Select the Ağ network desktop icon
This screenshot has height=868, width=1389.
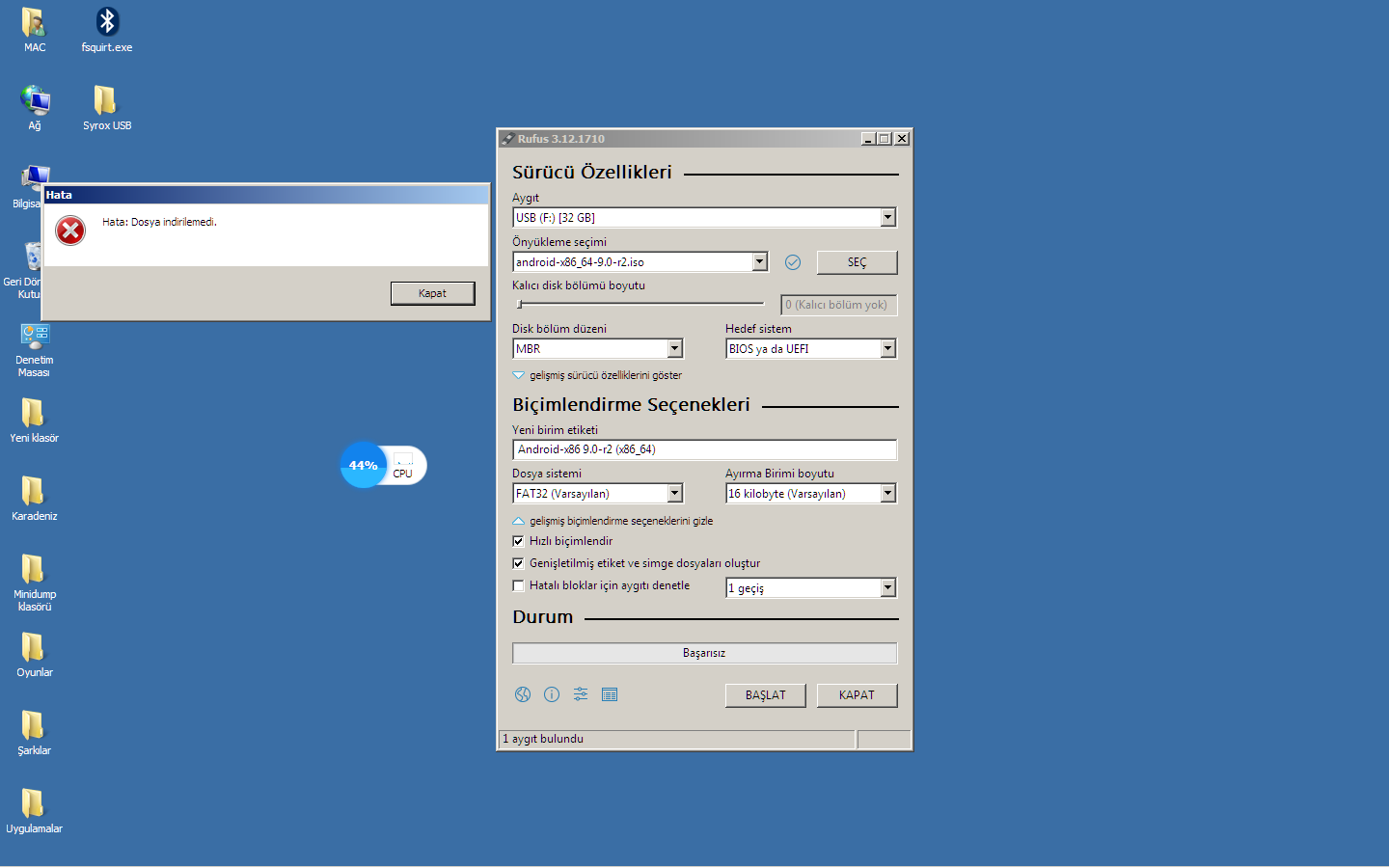pyautogui.click(x=35, y=108)
